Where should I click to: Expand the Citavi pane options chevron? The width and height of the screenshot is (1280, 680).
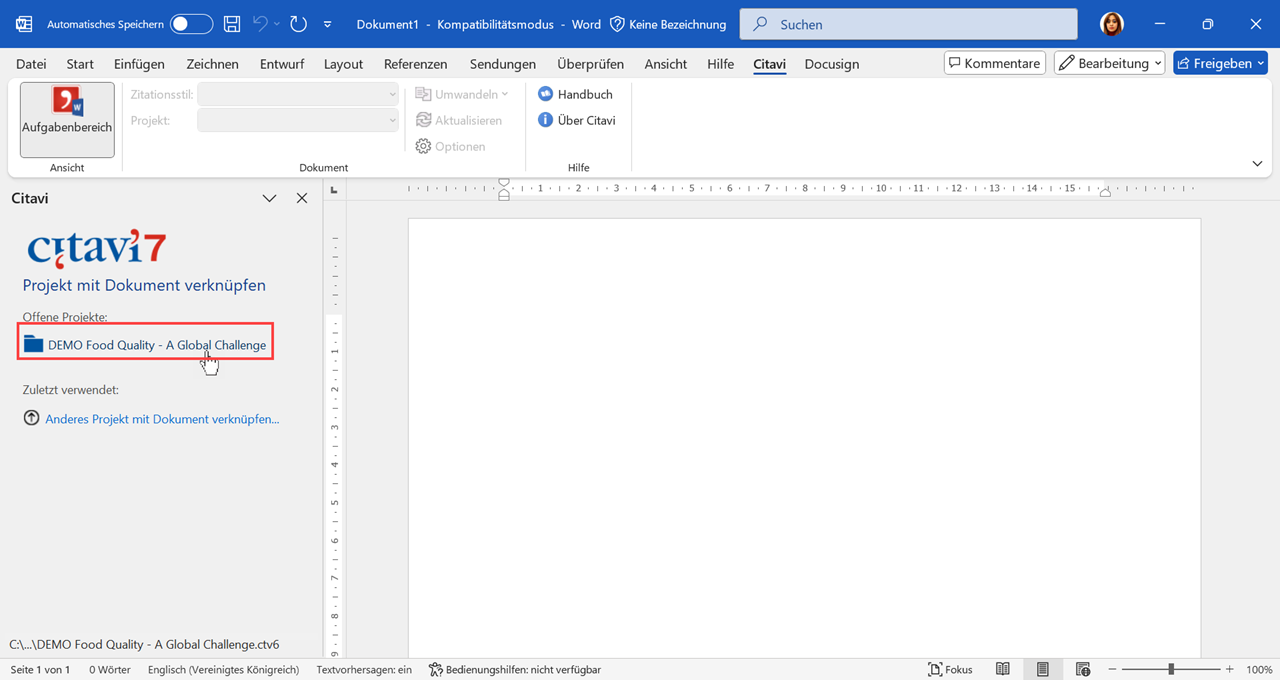pyautogui.click(x=269, y=198)
